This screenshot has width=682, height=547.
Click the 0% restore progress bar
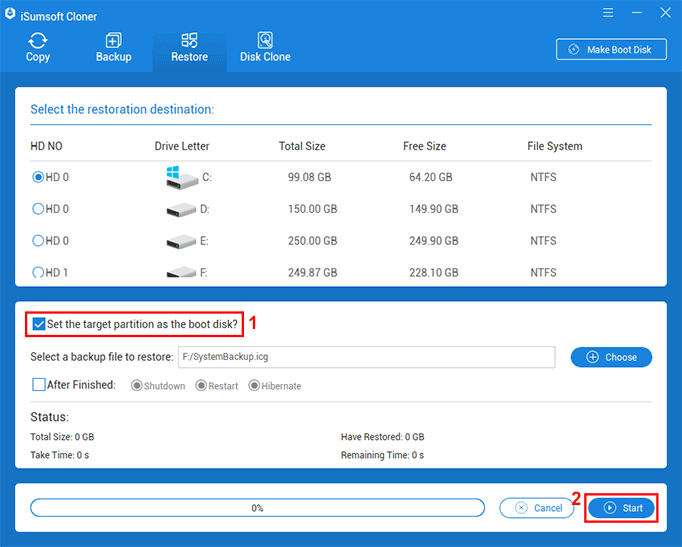pos(257,508)
